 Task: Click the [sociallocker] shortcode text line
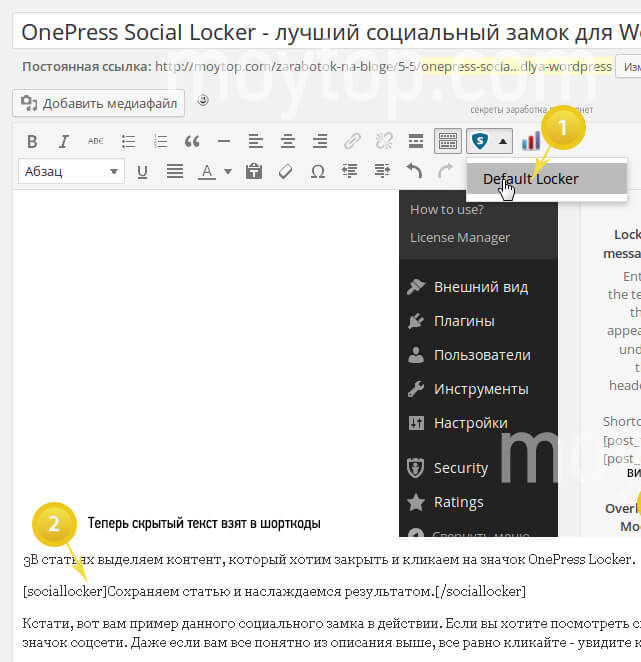coord(274,591)
